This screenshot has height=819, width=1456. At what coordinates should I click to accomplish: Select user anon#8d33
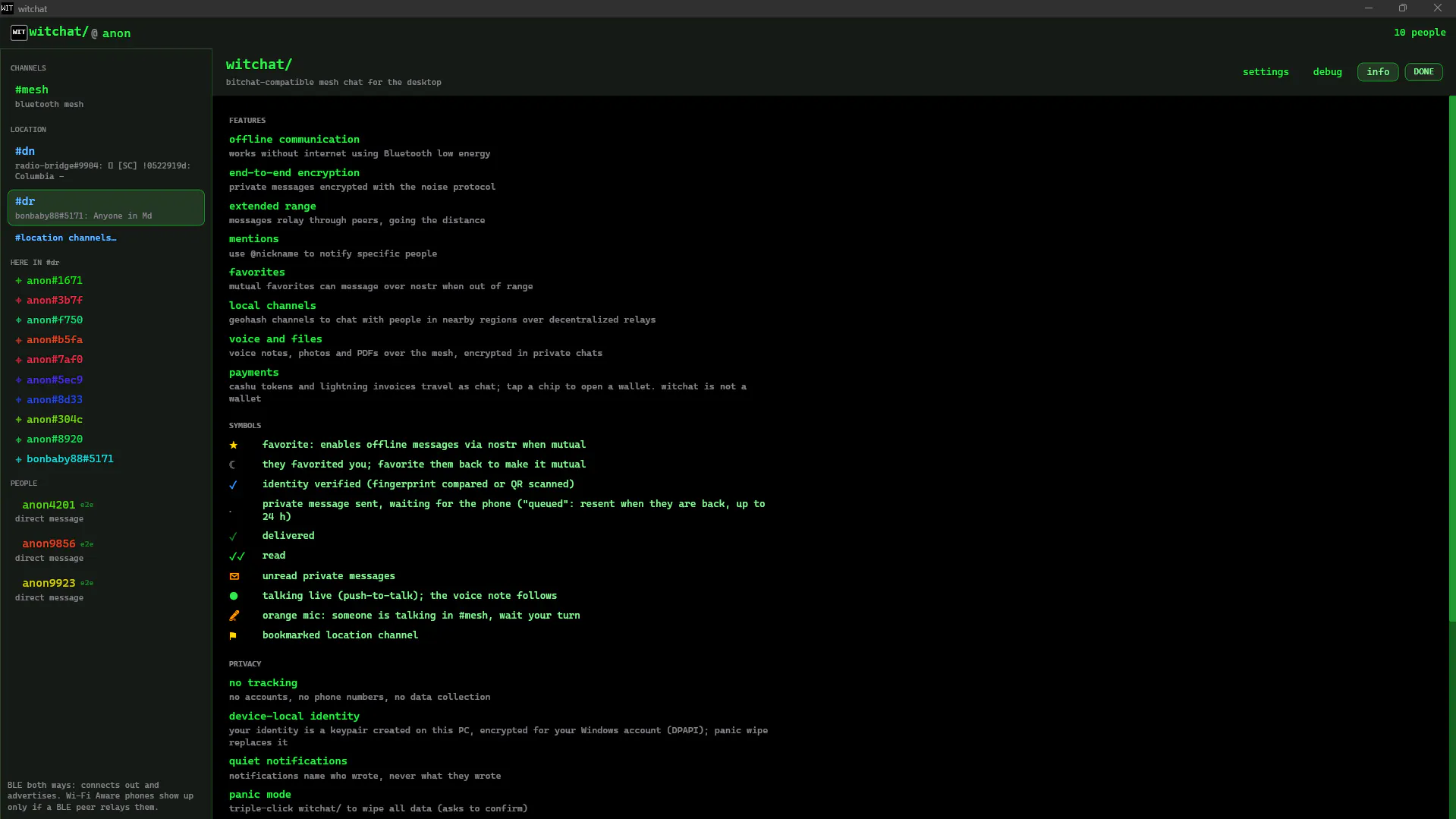click(x=55, y=400)
